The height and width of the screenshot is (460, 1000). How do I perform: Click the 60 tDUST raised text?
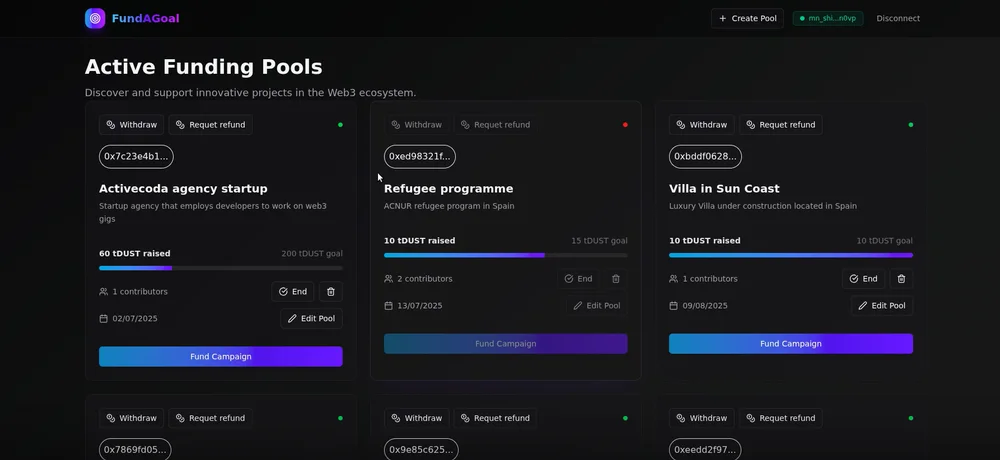(135, 253)
